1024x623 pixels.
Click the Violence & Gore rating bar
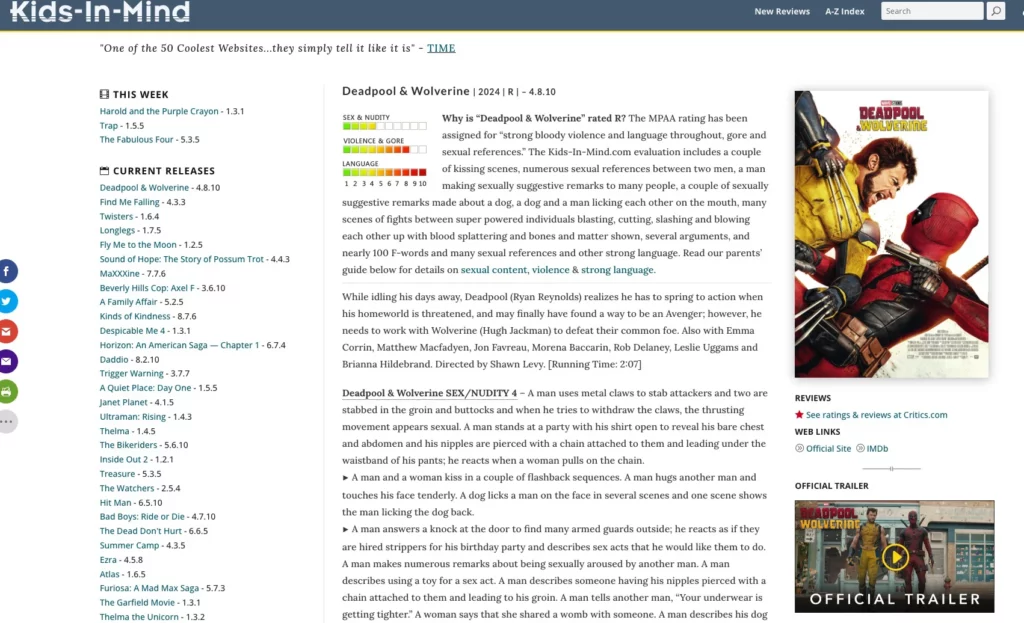(x=385, y=150)
